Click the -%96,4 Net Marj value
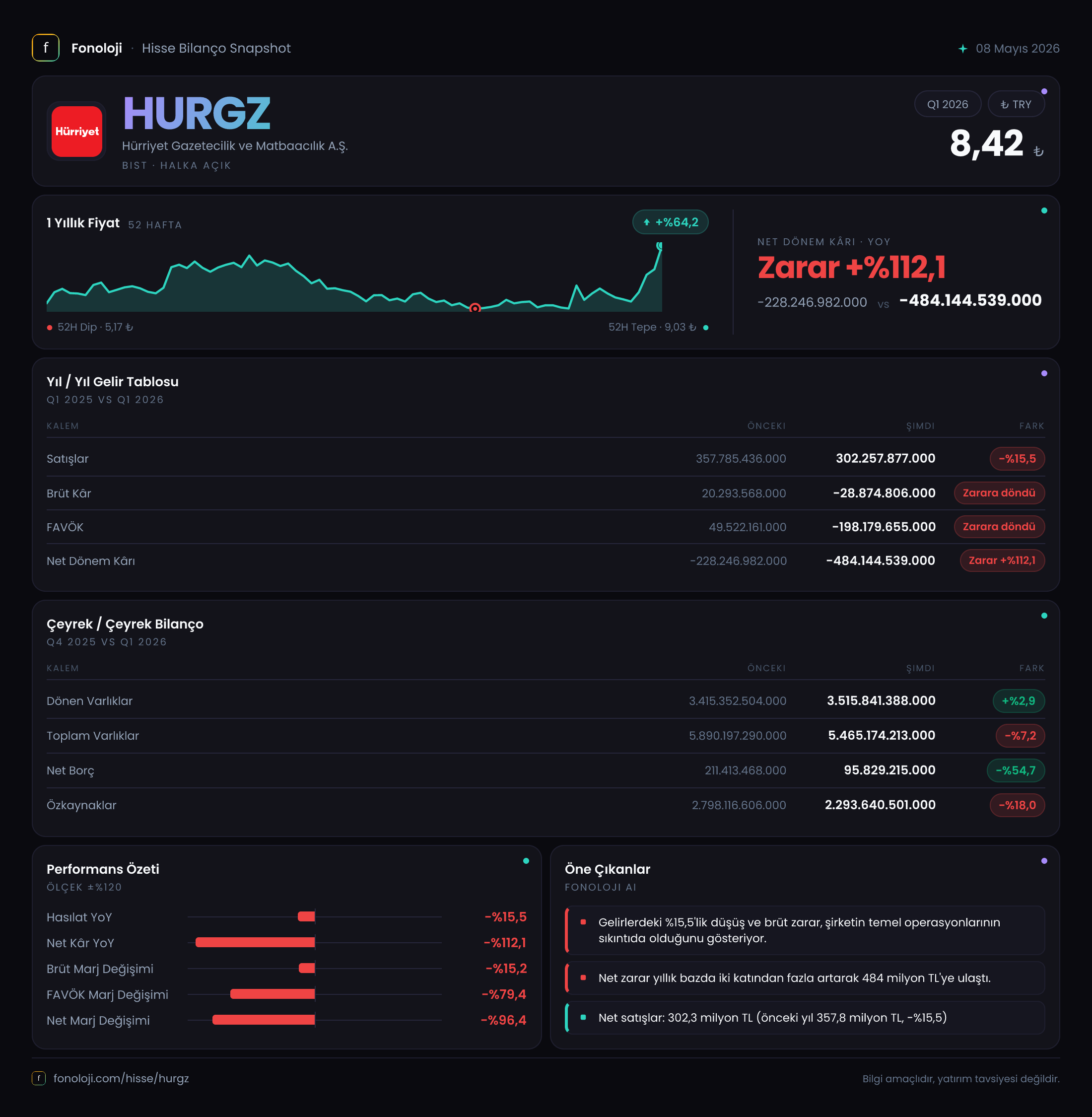 tap(503, 1020)
